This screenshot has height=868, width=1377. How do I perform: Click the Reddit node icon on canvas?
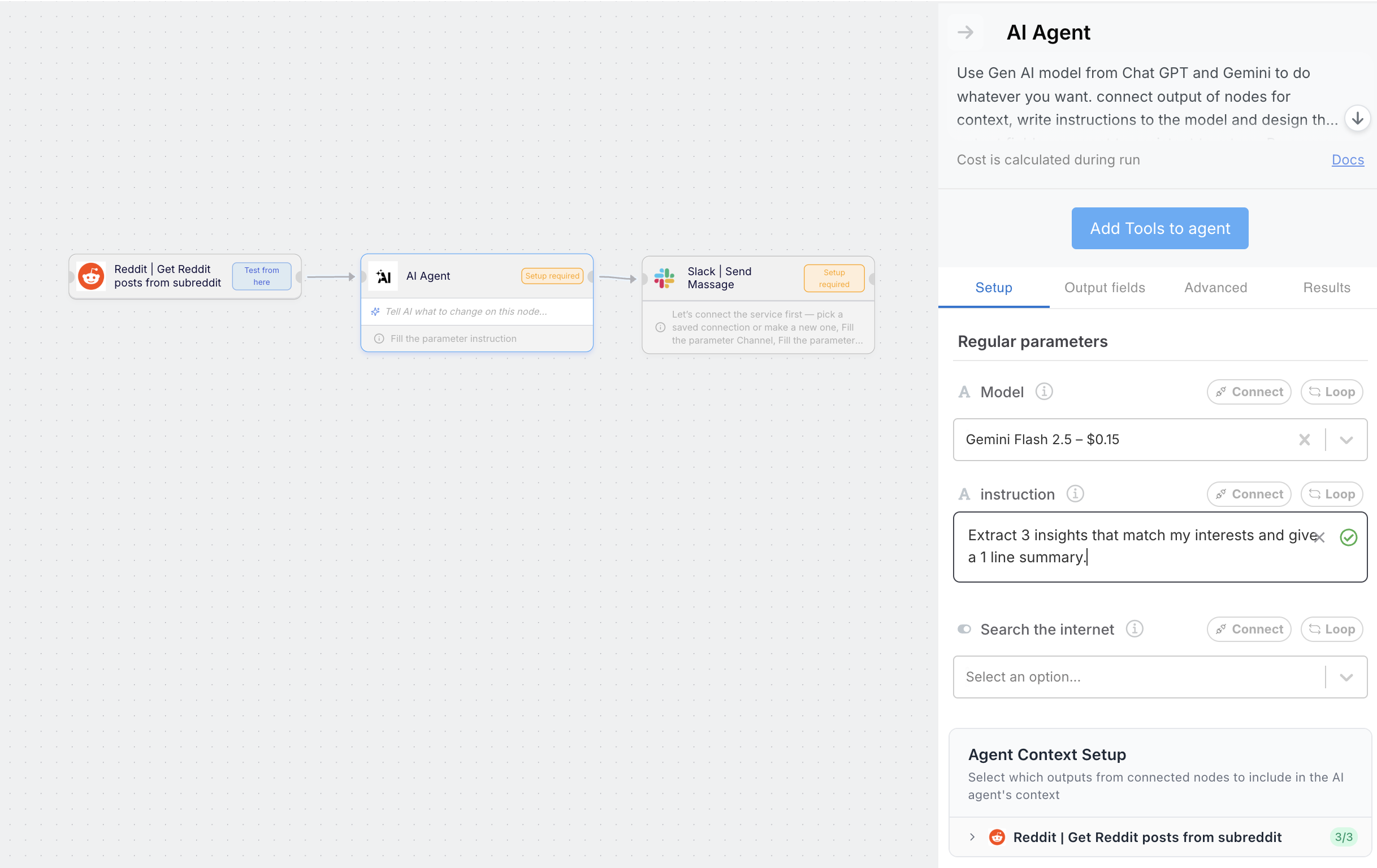pos(91,277)
